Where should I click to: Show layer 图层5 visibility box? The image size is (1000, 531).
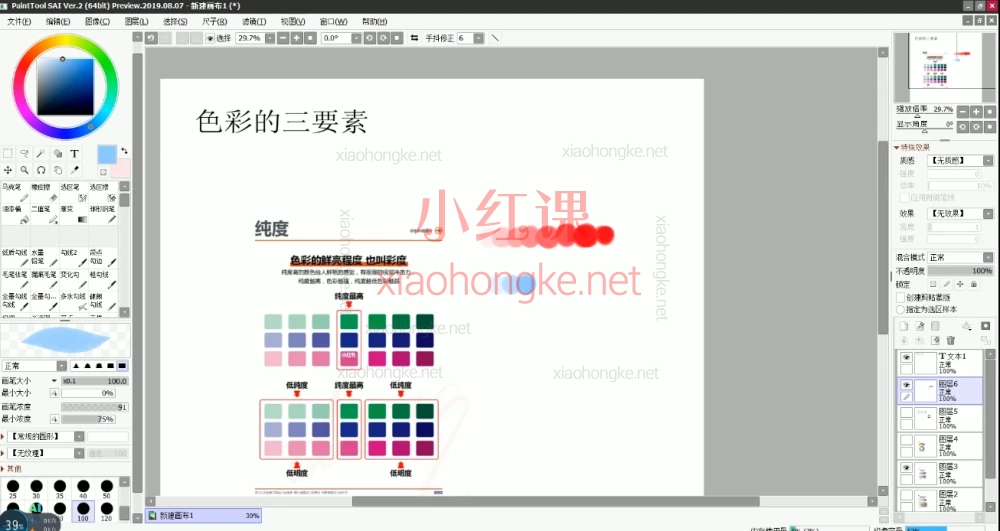(906, 412)
